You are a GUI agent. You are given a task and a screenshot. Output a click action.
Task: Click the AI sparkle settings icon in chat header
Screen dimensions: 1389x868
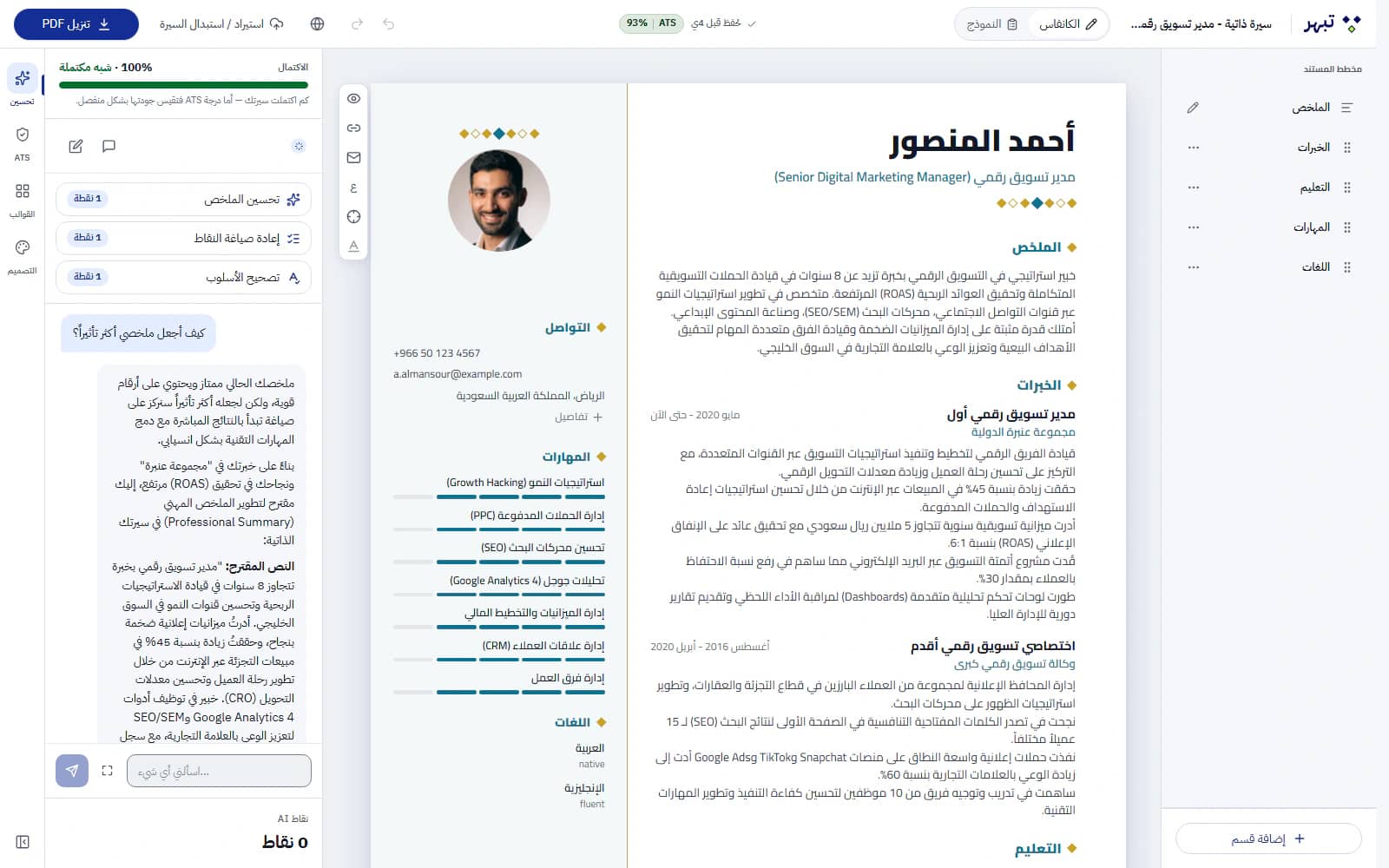click(x=299, y=146)
